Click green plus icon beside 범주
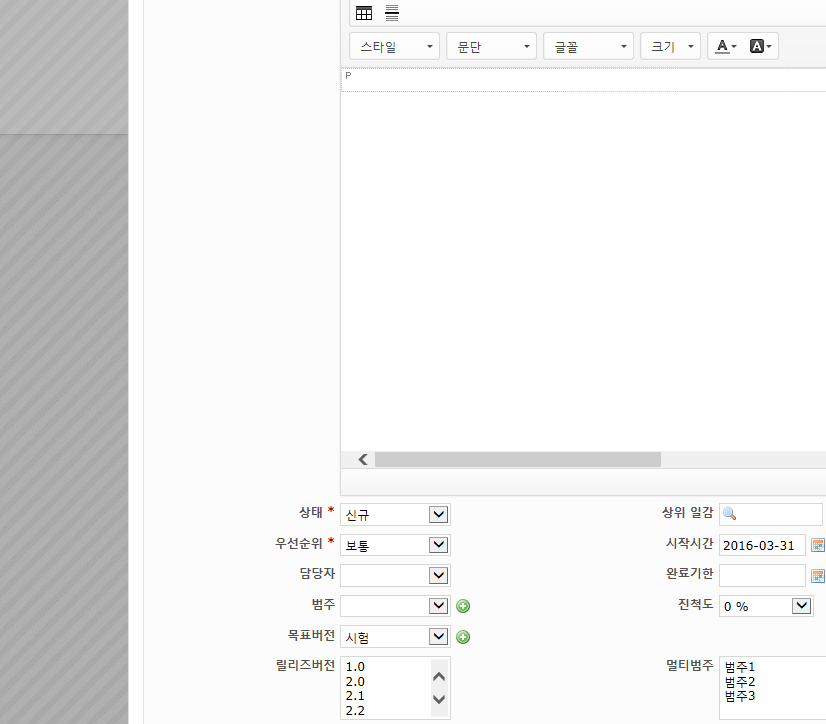Image resolution: width=826 pixels, height=724 pixels. click(x=463, y=606)
